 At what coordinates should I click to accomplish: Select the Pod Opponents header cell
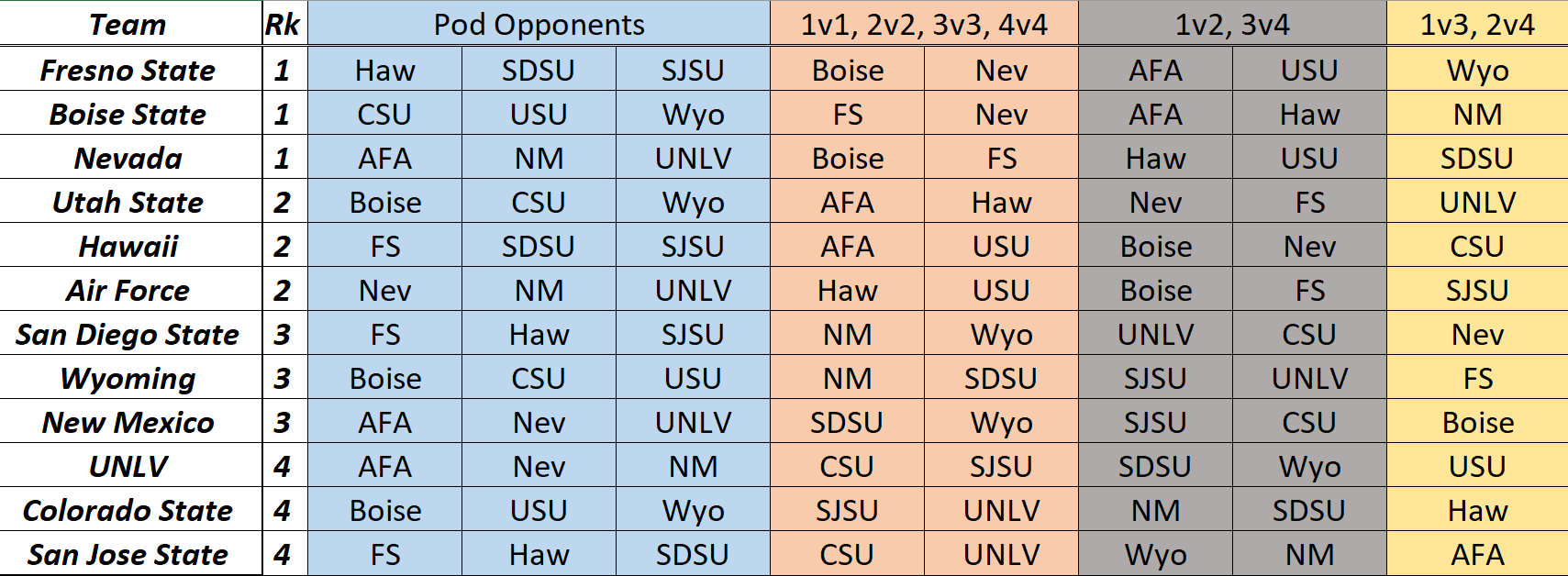[539, 24]
